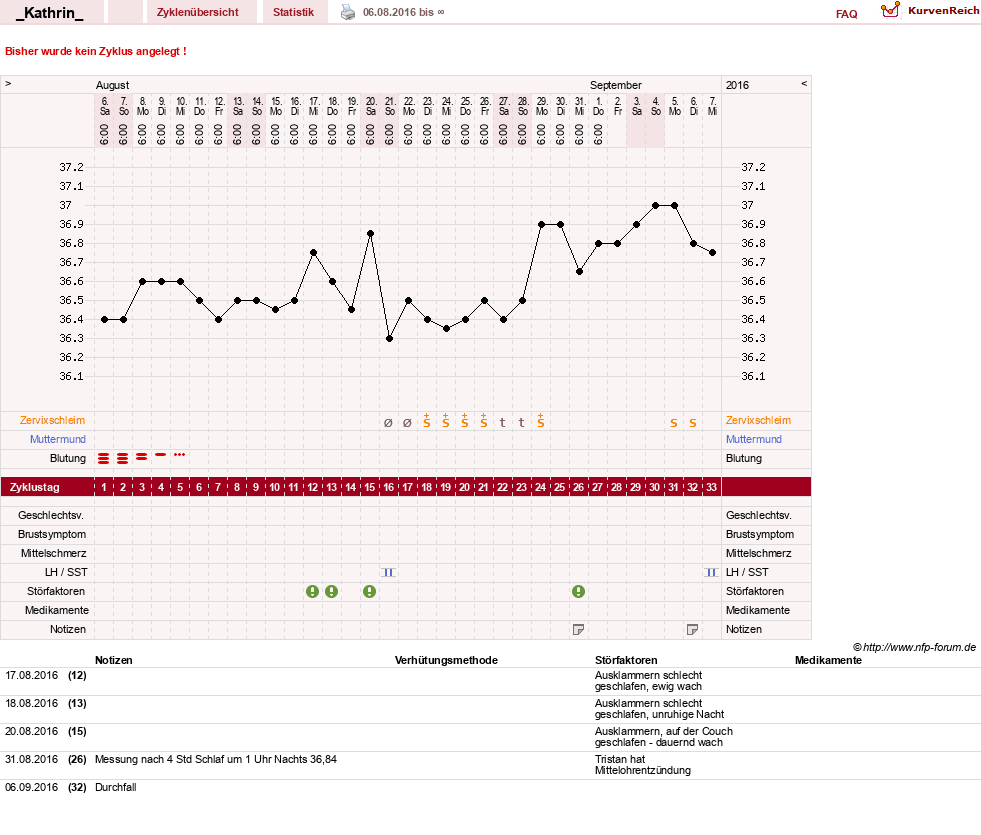Click the right Muttermund row label
Image resolution: width=981 pixels, height=835 pixels.
[754, 439]
